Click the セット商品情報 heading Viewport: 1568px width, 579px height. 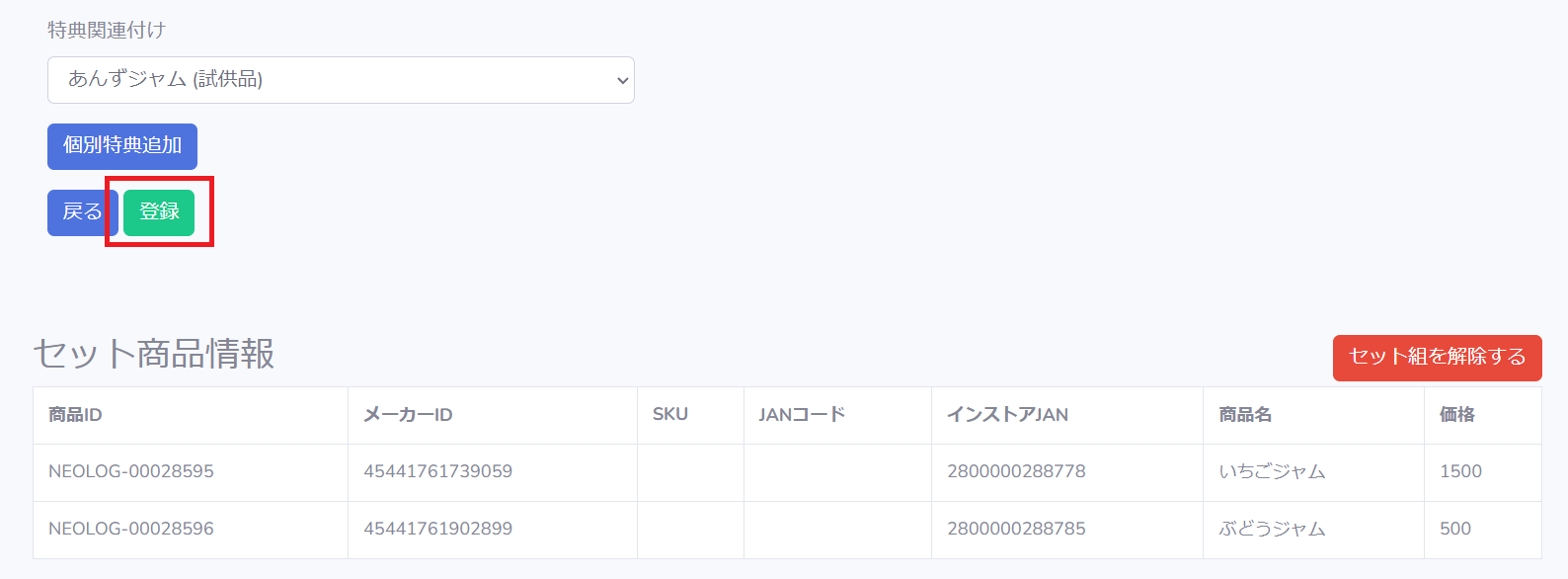point(154,354)
